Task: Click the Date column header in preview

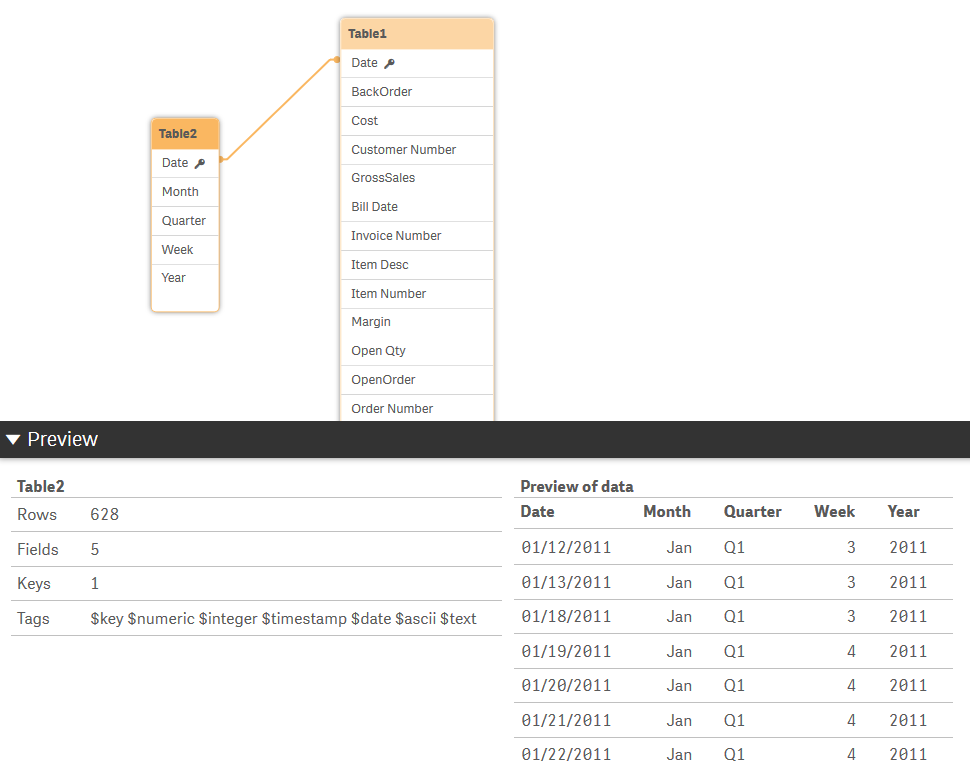Action: click(x=537, y=512)
